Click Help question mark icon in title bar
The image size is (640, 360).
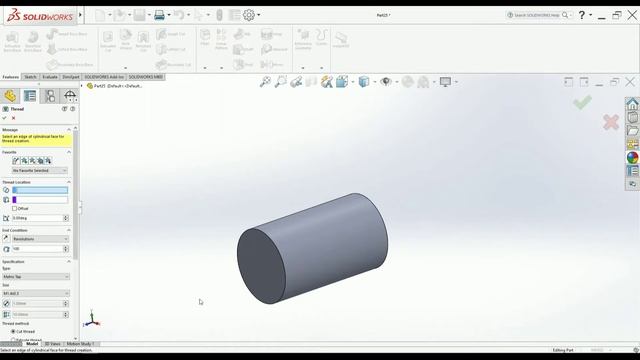click(582, 15)
